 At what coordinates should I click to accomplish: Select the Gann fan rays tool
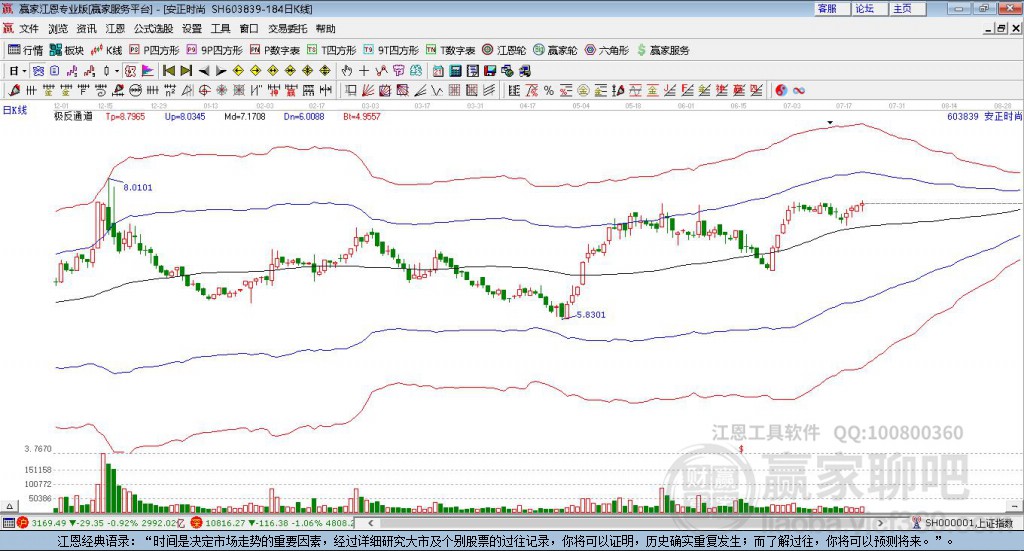click(x=368, y=90)
